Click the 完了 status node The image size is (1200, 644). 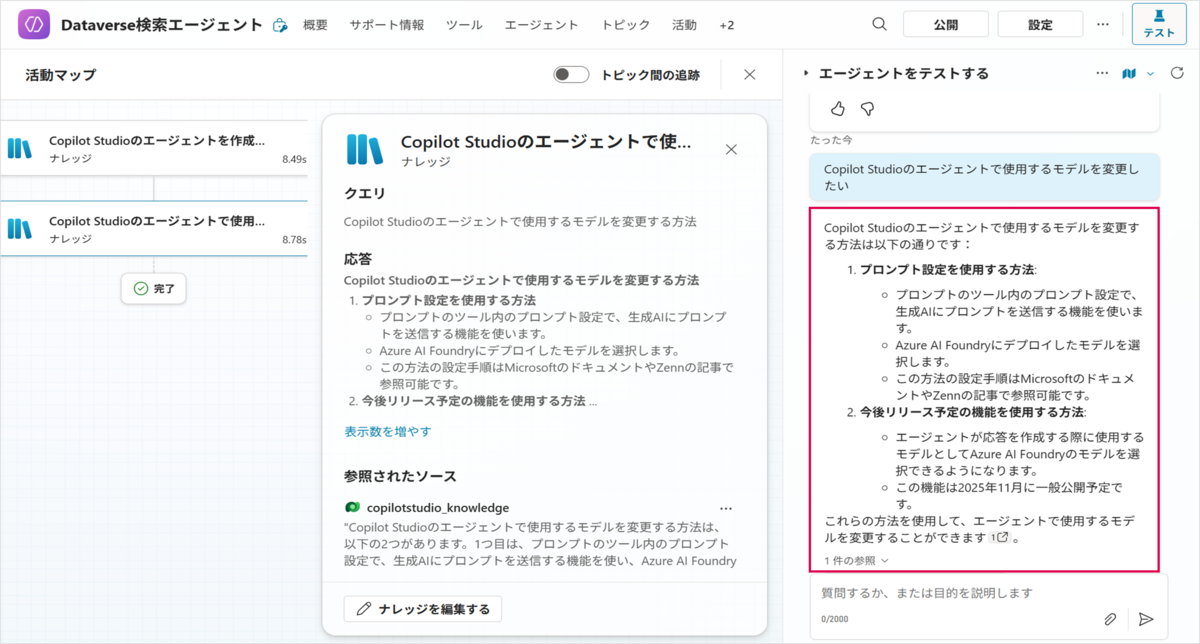click(x=154, y=288)
